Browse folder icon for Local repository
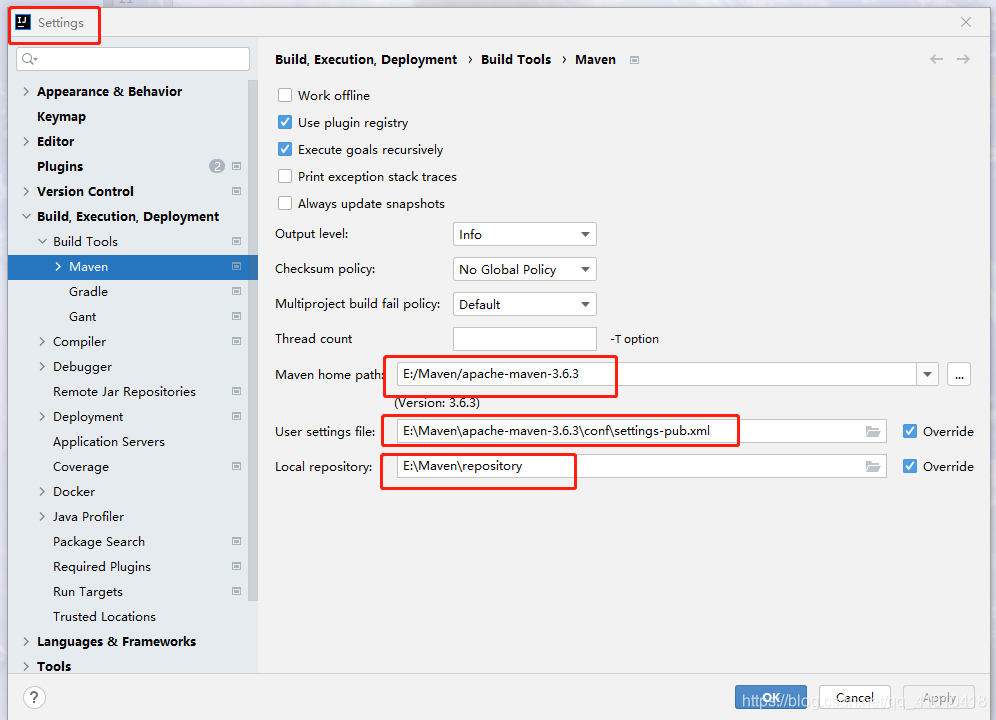Image resolution: width=996 pixels, height=720 pixels. coord(873,466)
